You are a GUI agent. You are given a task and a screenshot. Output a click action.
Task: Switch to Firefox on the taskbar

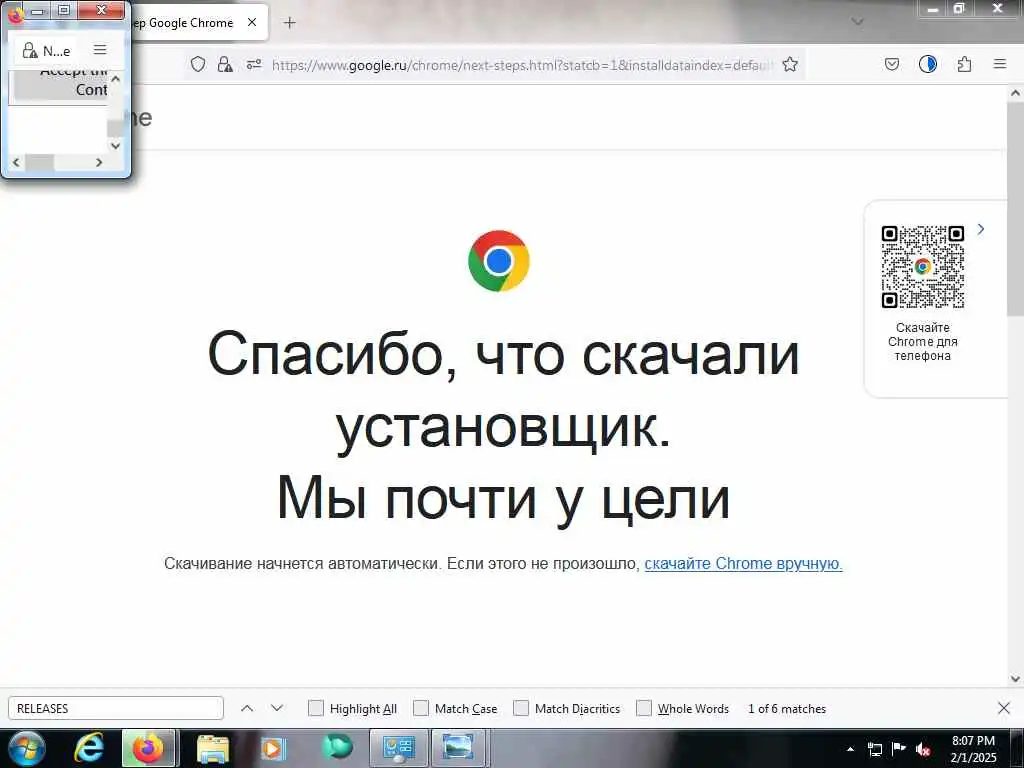(148, 748)
